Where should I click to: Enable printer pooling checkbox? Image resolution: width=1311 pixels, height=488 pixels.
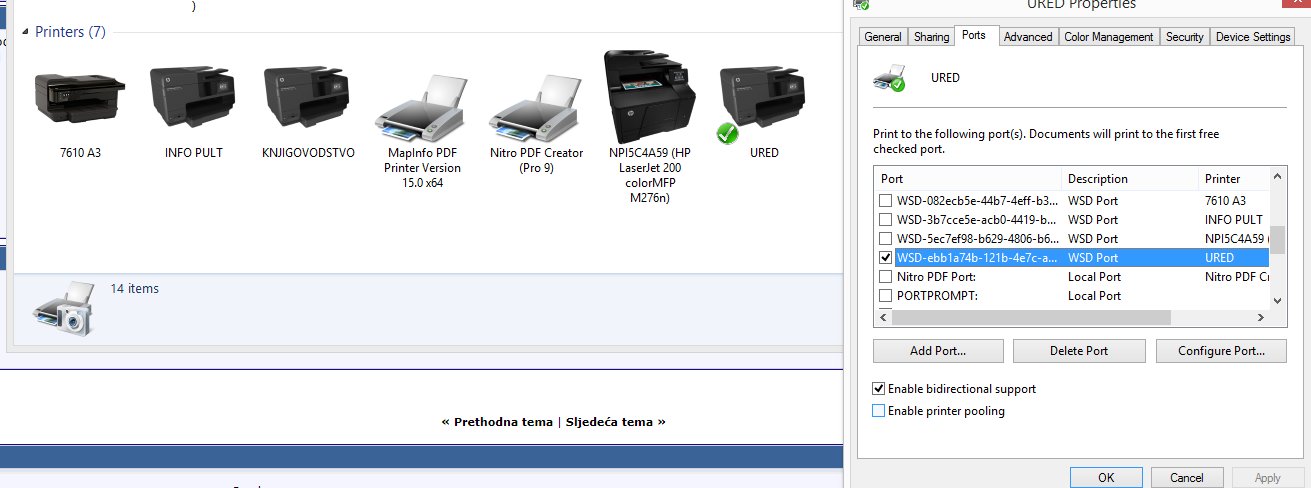pos(879,411)
